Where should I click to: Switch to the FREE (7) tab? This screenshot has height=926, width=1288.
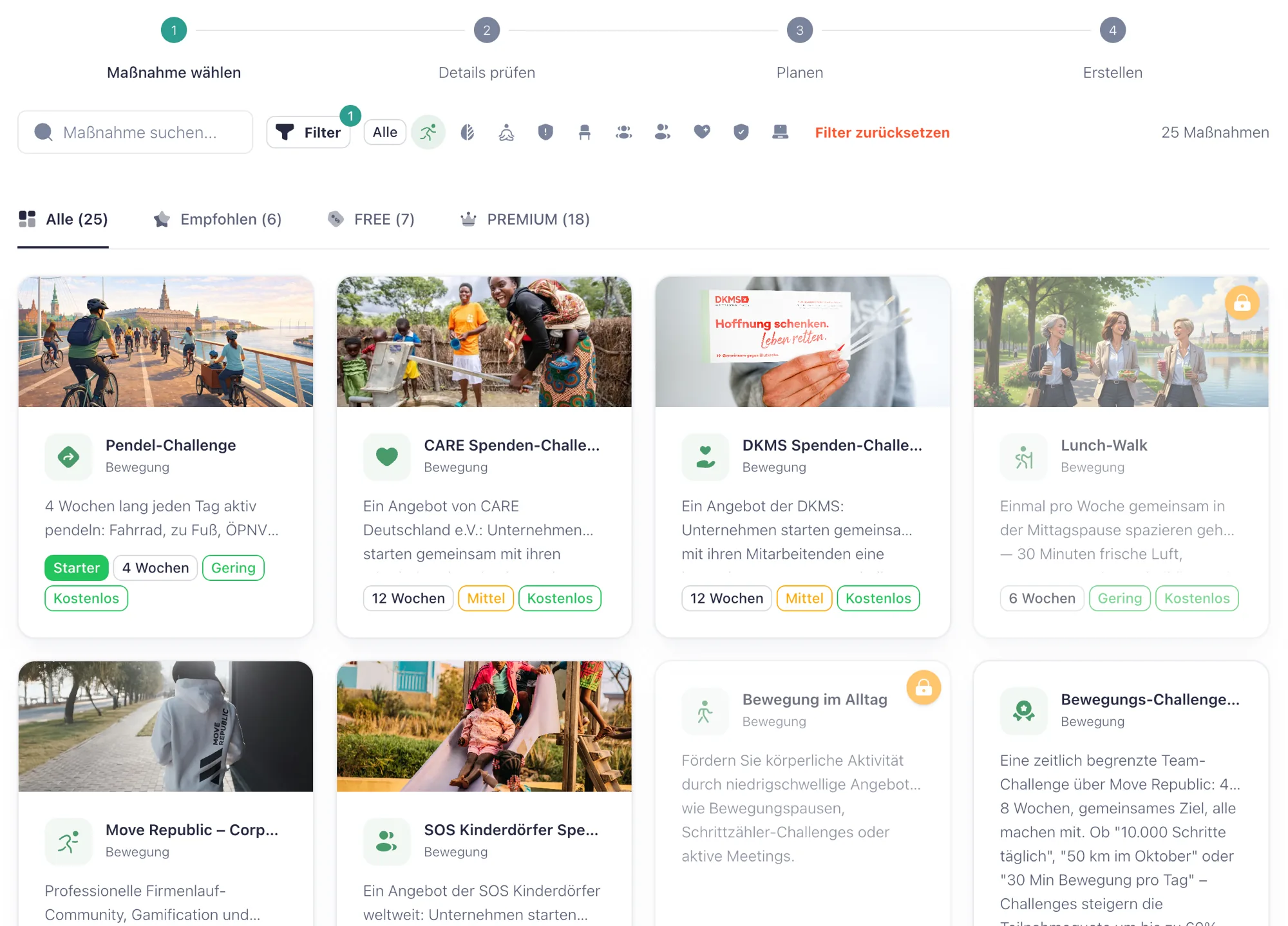coord(371,220)
